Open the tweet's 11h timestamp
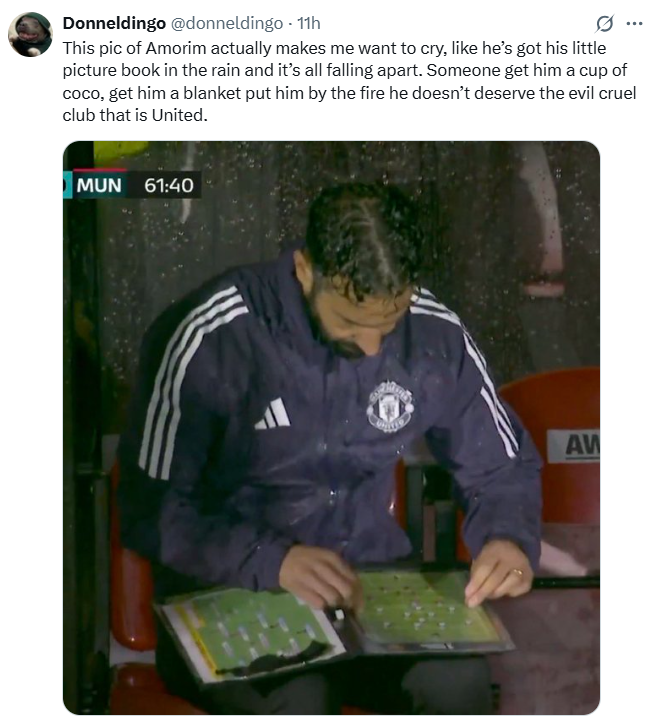This screenshot has width=656, height=722. tap(309, 23)
